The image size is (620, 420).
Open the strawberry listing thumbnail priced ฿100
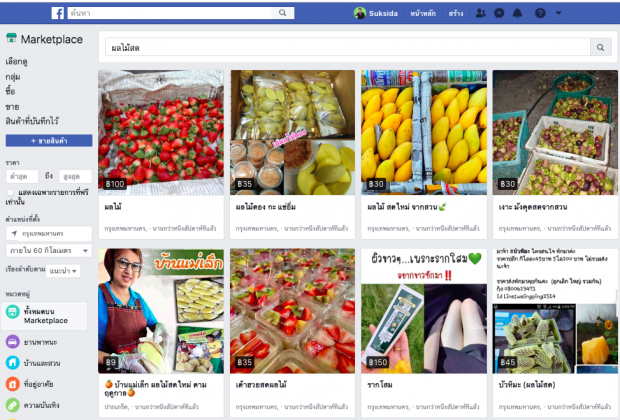click(x=161, y=132)
